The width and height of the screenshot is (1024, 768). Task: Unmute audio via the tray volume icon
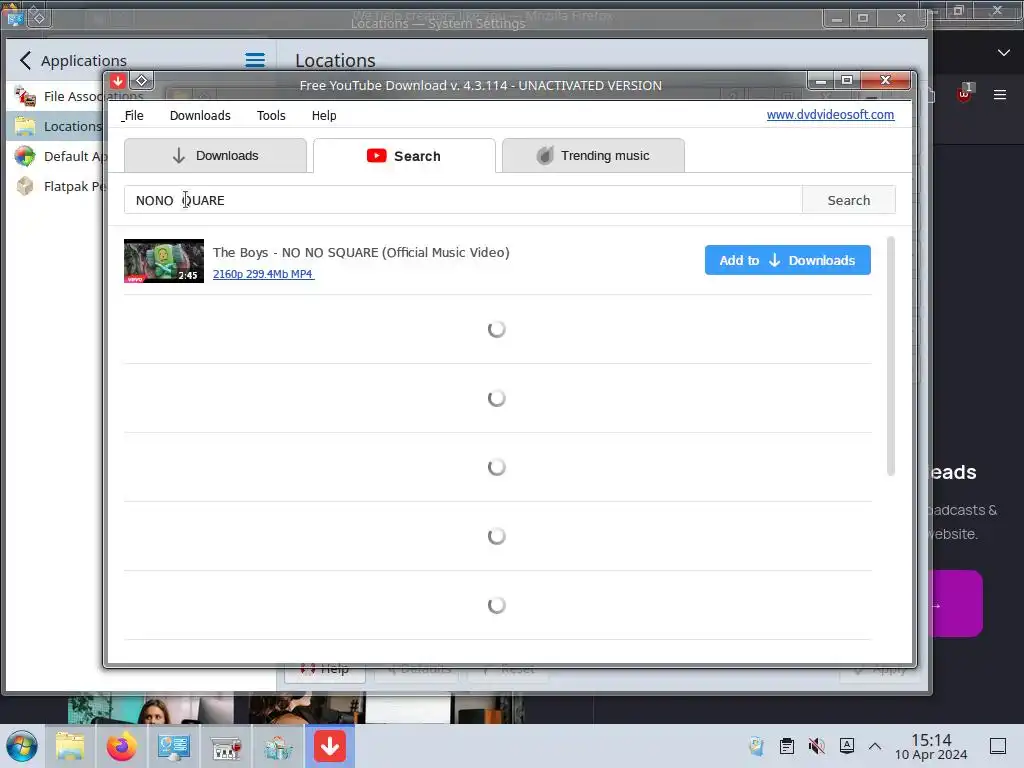click(x=816, y=746)
